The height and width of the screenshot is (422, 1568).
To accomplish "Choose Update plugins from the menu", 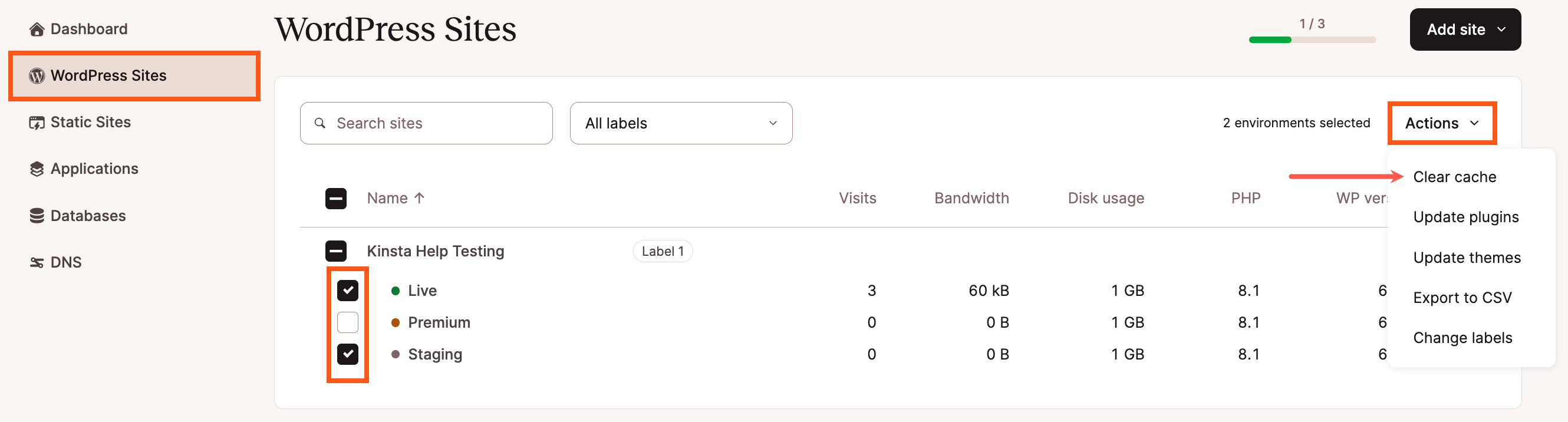I will (1466, 217).
